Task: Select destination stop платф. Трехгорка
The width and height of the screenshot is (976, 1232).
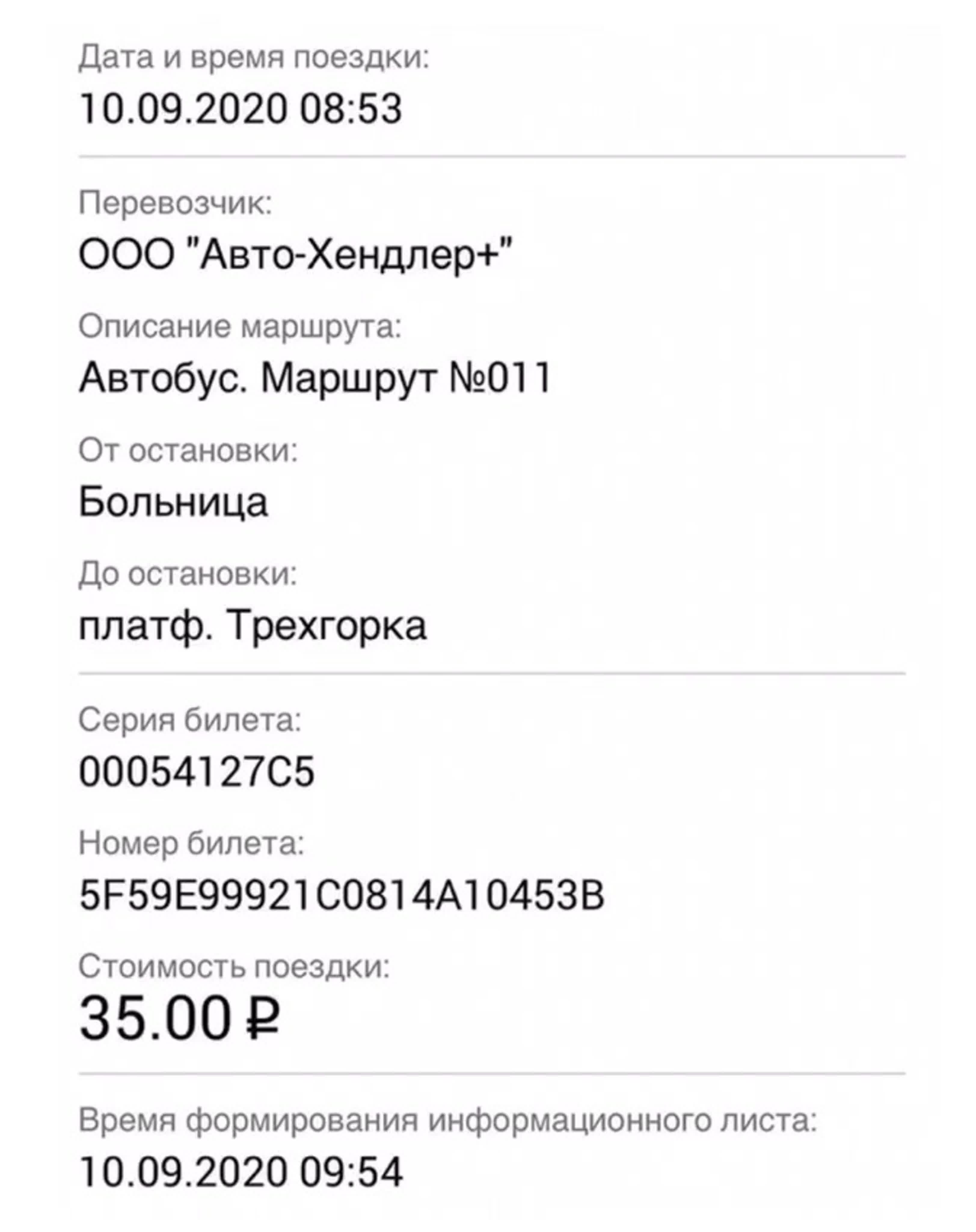Action: tap(253, 626)
